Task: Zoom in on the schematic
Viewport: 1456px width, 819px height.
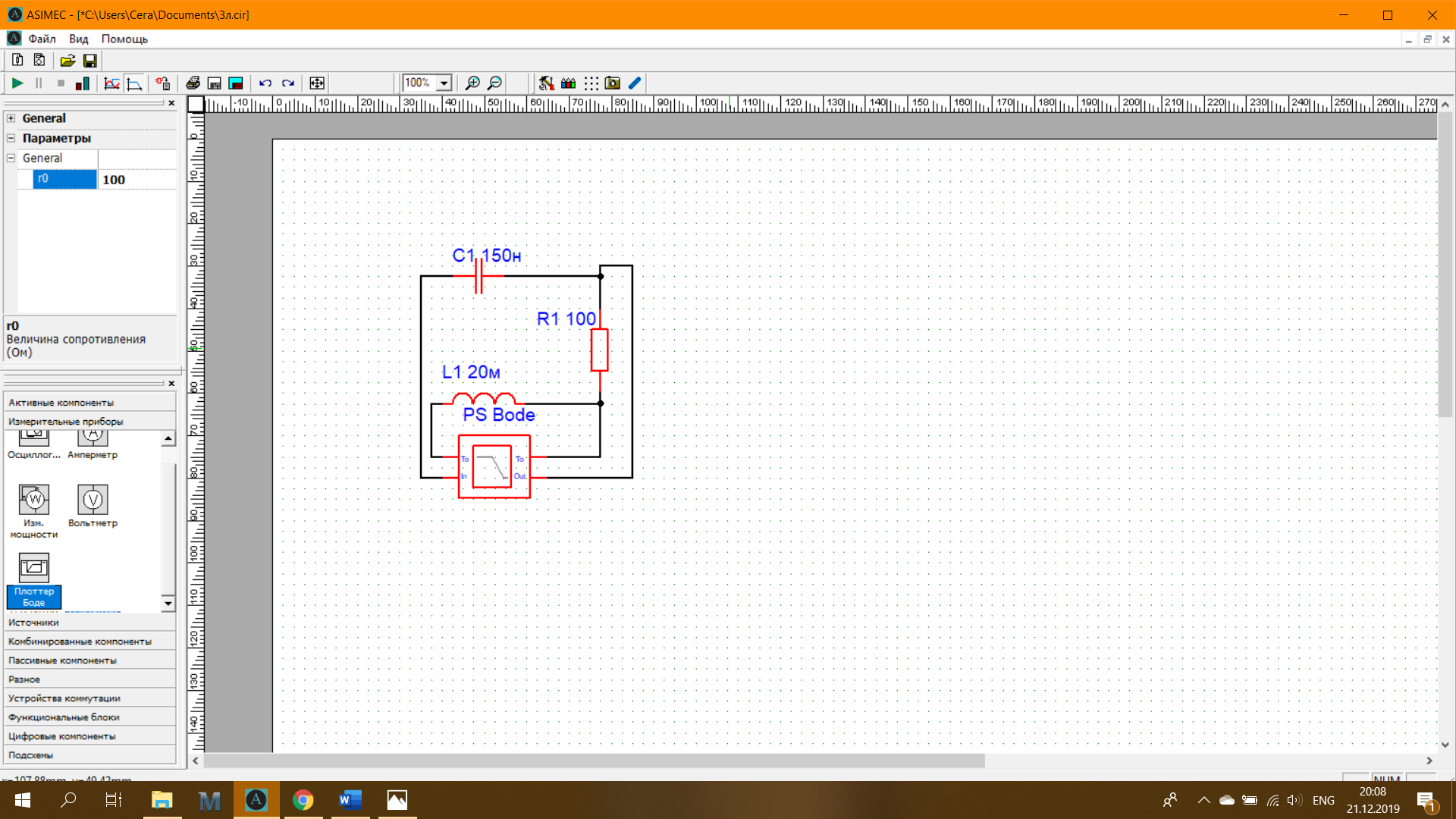Action: pyautogui.click(x=472, y=83)
